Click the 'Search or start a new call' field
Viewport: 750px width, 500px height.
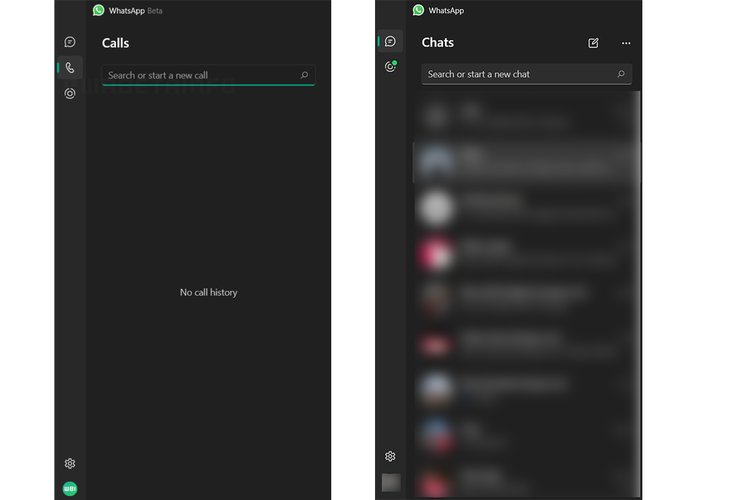click(200, 75)
